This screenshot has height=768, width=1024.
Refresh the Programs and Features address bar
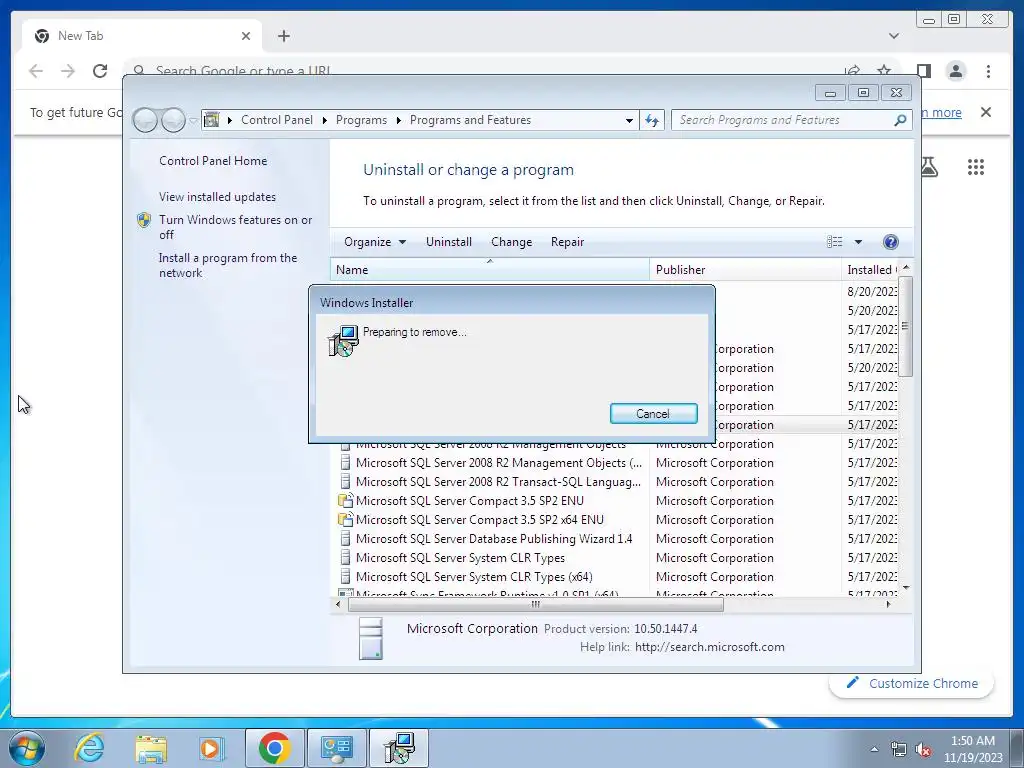click(x=652, y=120)
